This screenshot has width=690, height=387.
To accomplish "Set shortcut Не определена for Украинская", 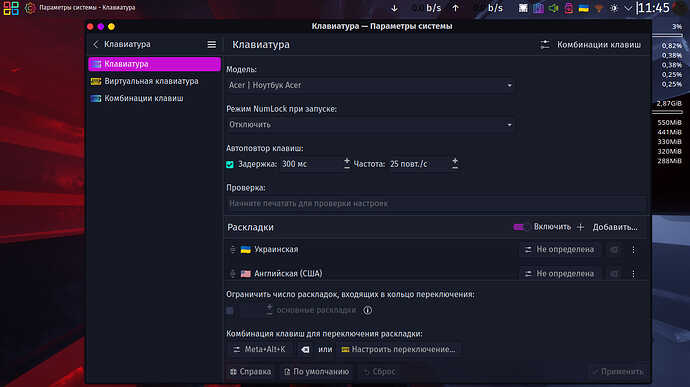I will [x=559, y=250].
